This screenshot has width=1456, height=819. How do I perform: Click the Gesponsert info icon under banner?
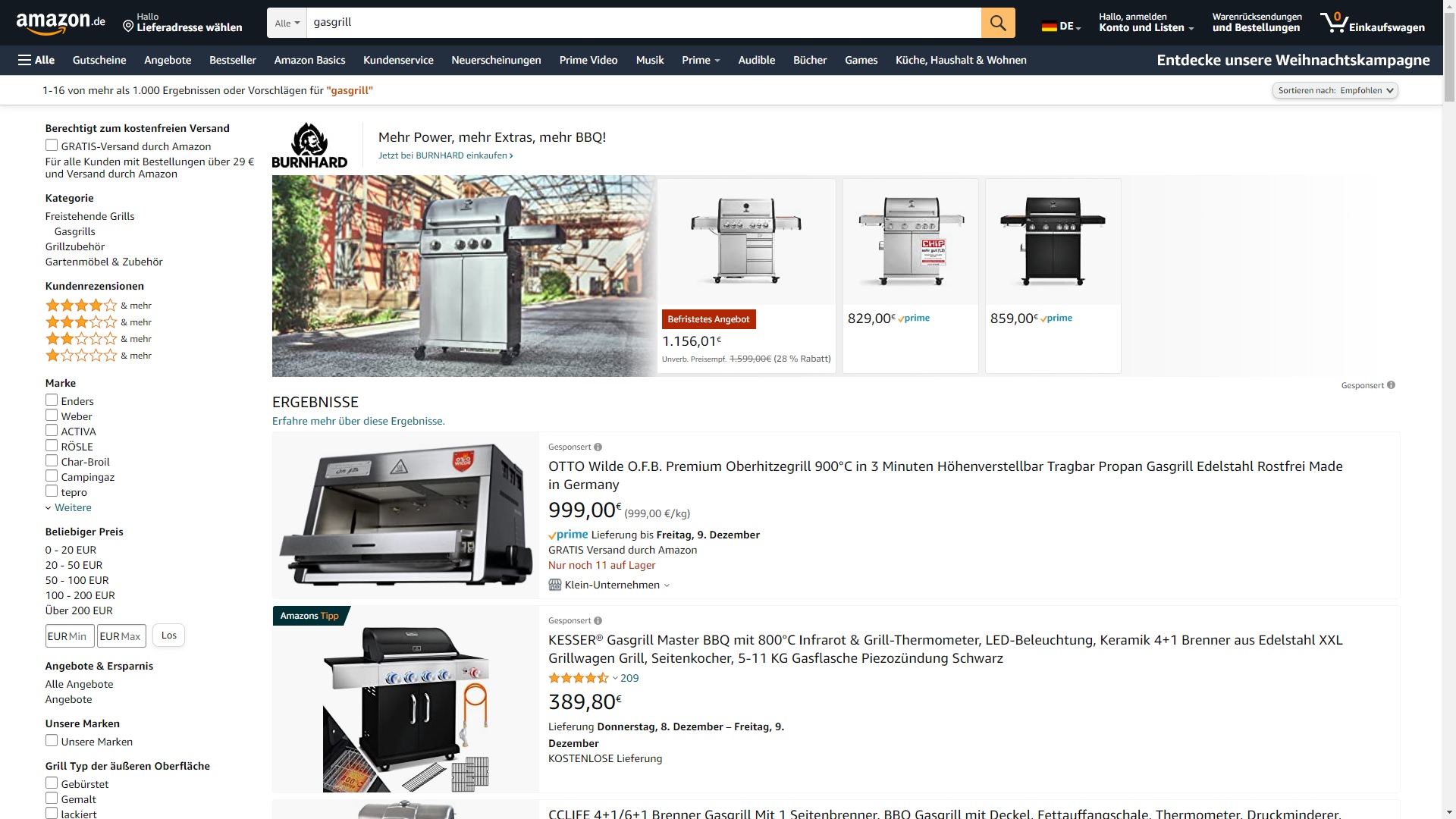tap(1391, 385)
